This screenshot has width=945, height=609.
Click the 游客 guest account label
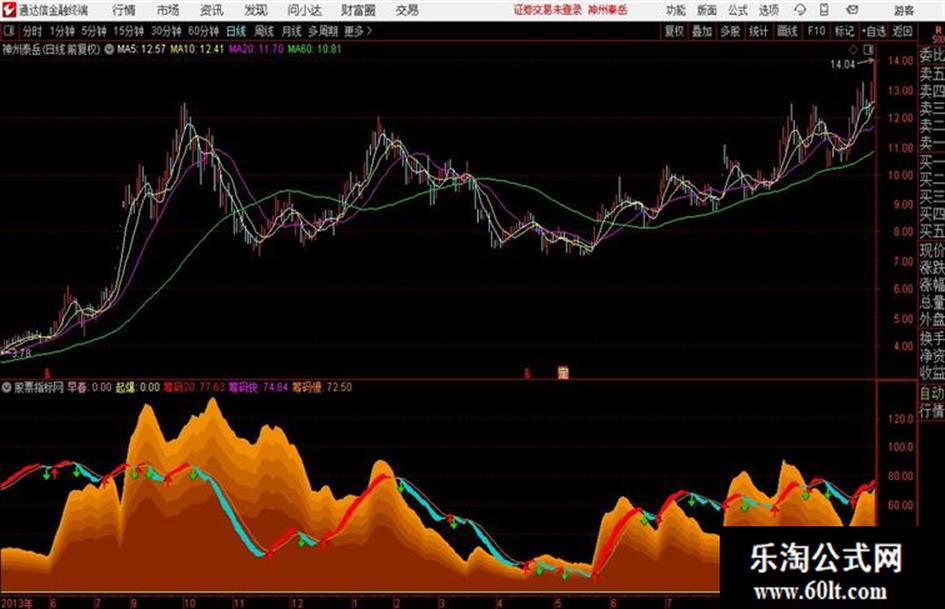(x=904, y=10)
